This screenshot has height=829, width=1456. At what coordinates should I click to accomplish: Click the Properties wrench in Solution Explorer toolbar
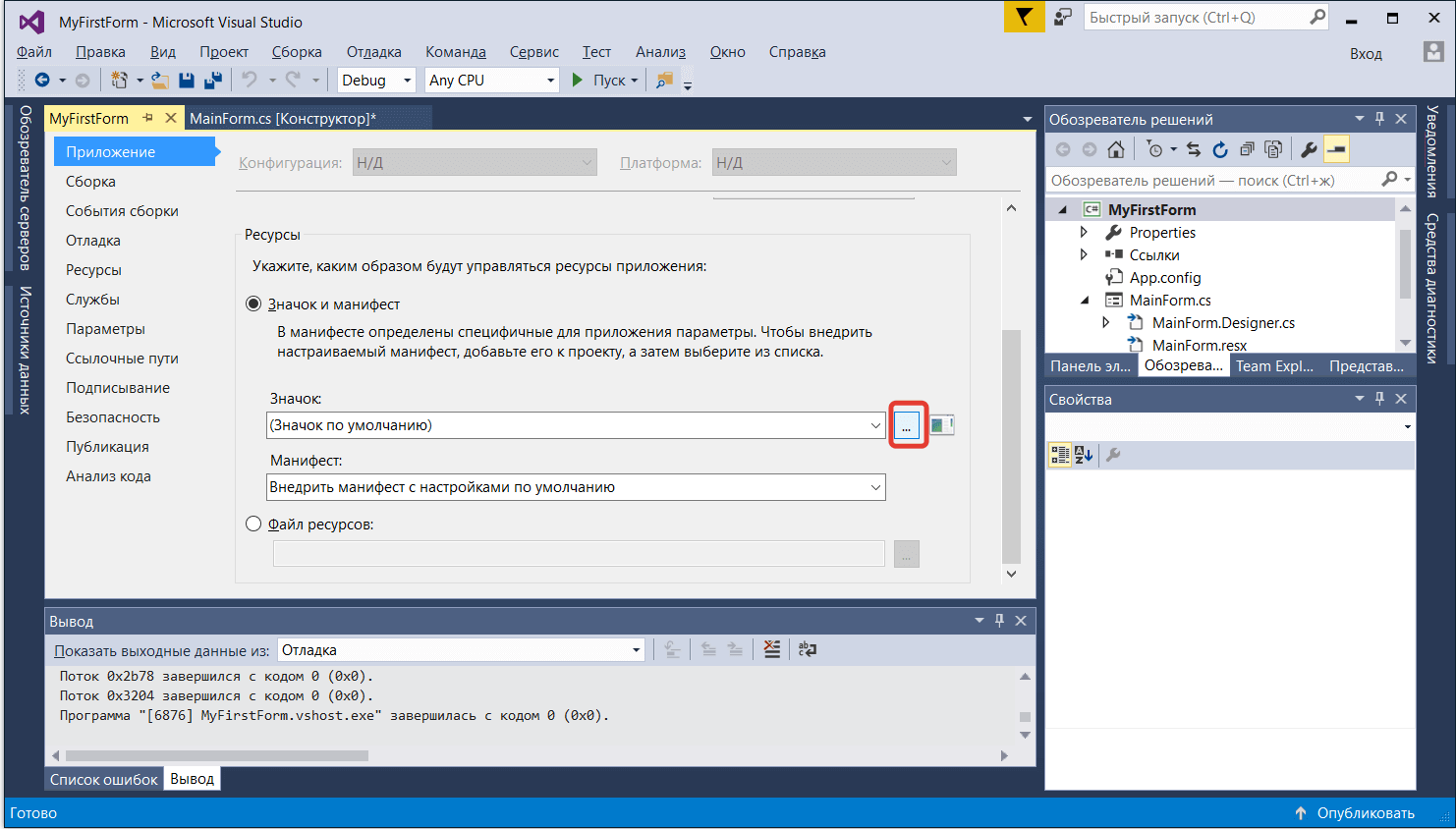pyautogui.click(x=1309, y=149)
